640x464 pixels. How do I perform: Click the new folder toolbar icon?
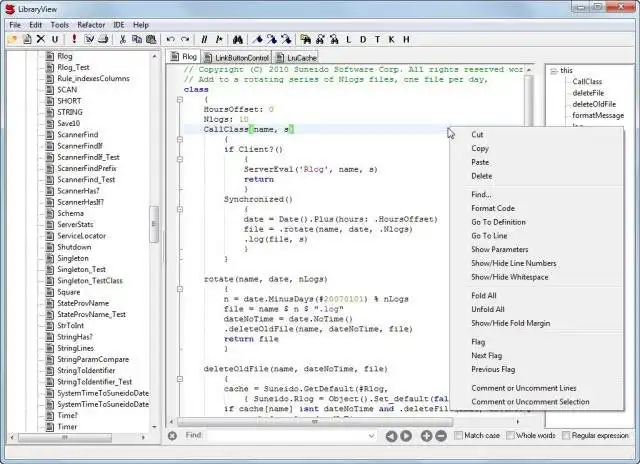click(13, 39)
